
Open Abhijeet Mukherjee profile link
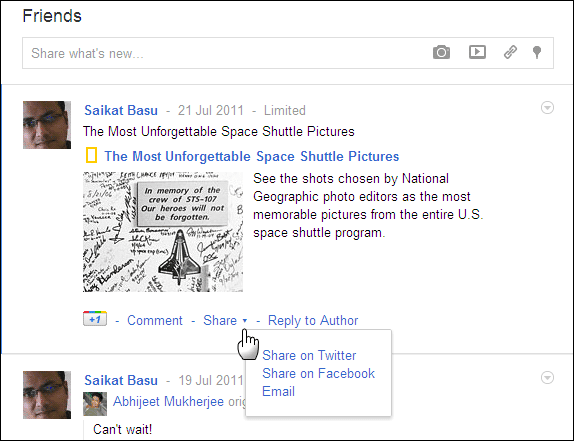[168, 401]
